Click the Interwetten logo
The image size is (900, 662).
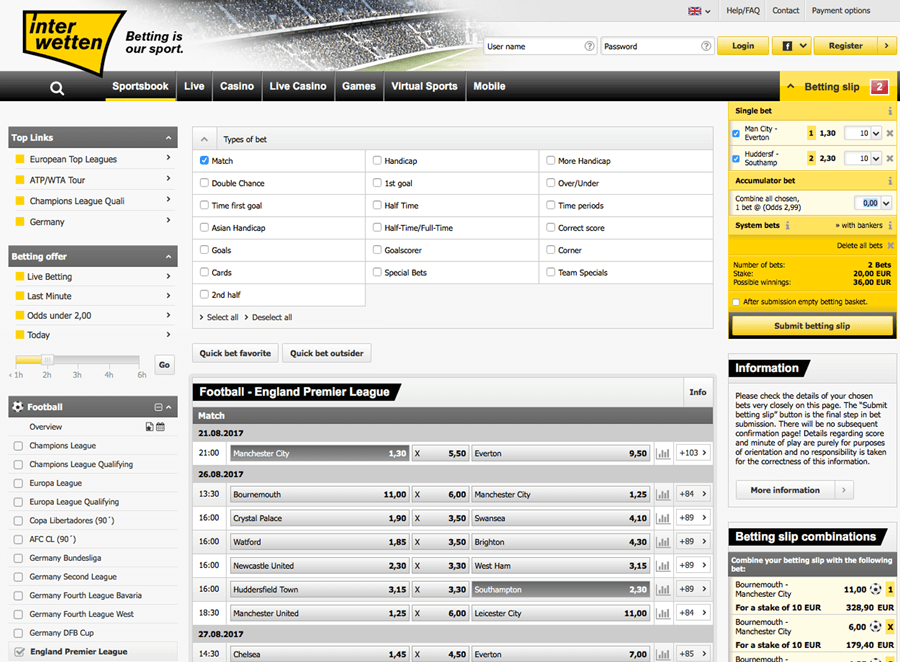[72, 41]
